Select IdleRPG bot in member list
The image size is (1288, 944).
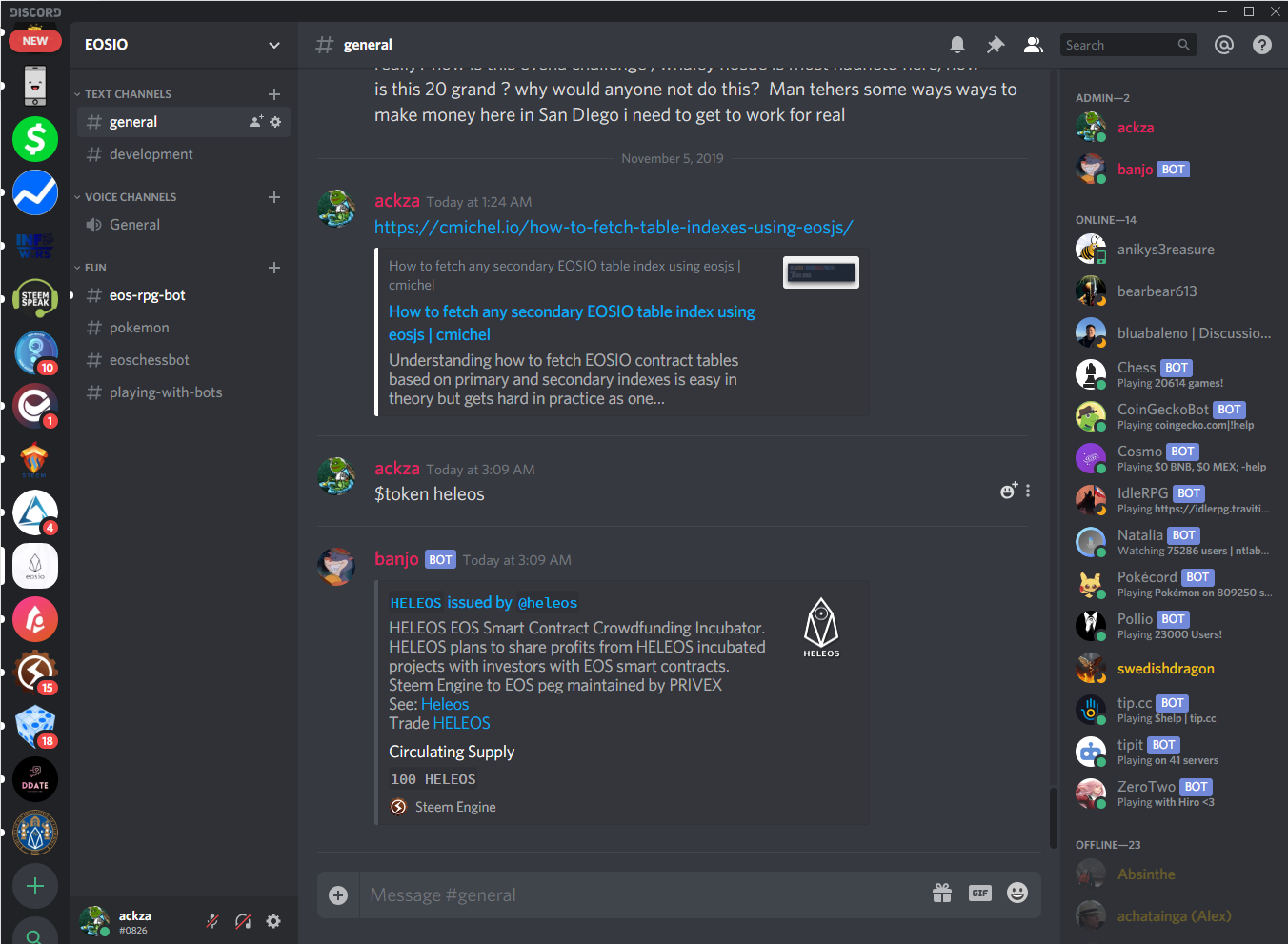1176,500
